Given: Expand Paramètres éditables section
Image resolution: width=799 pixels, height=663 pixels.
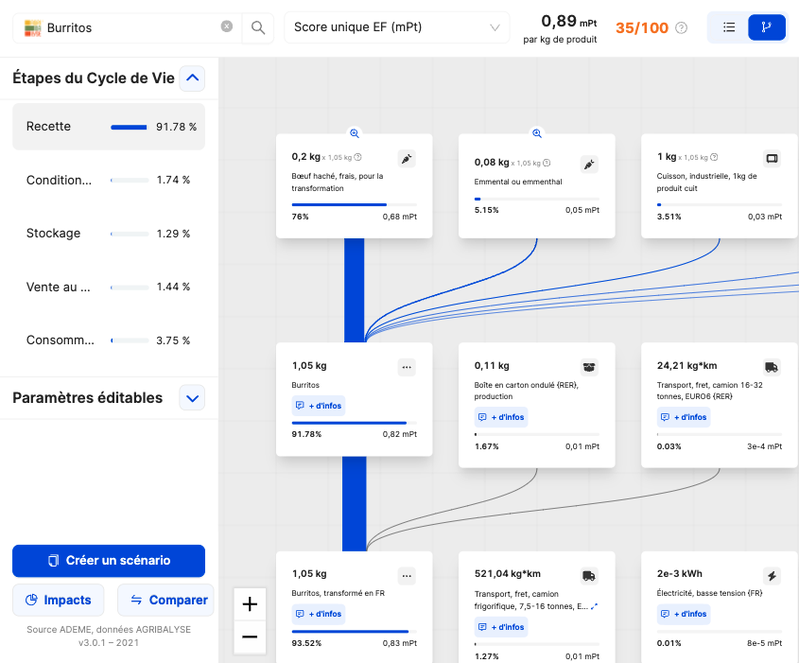Looking at the screenshot, I should 193,398.
